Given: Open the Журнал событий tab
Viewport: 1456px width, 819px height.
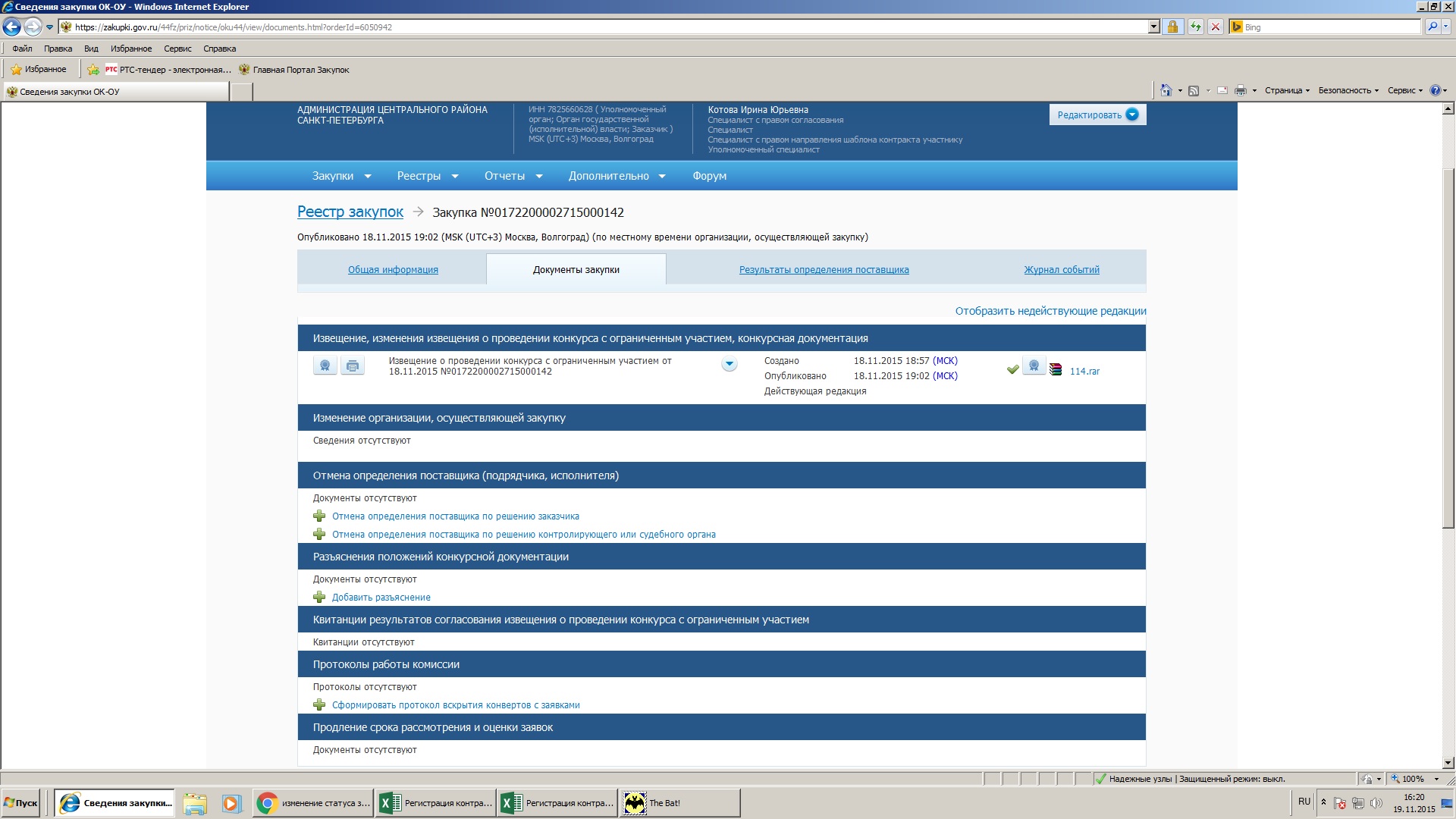Looking at the screenshot, I should pos(1061,270).
